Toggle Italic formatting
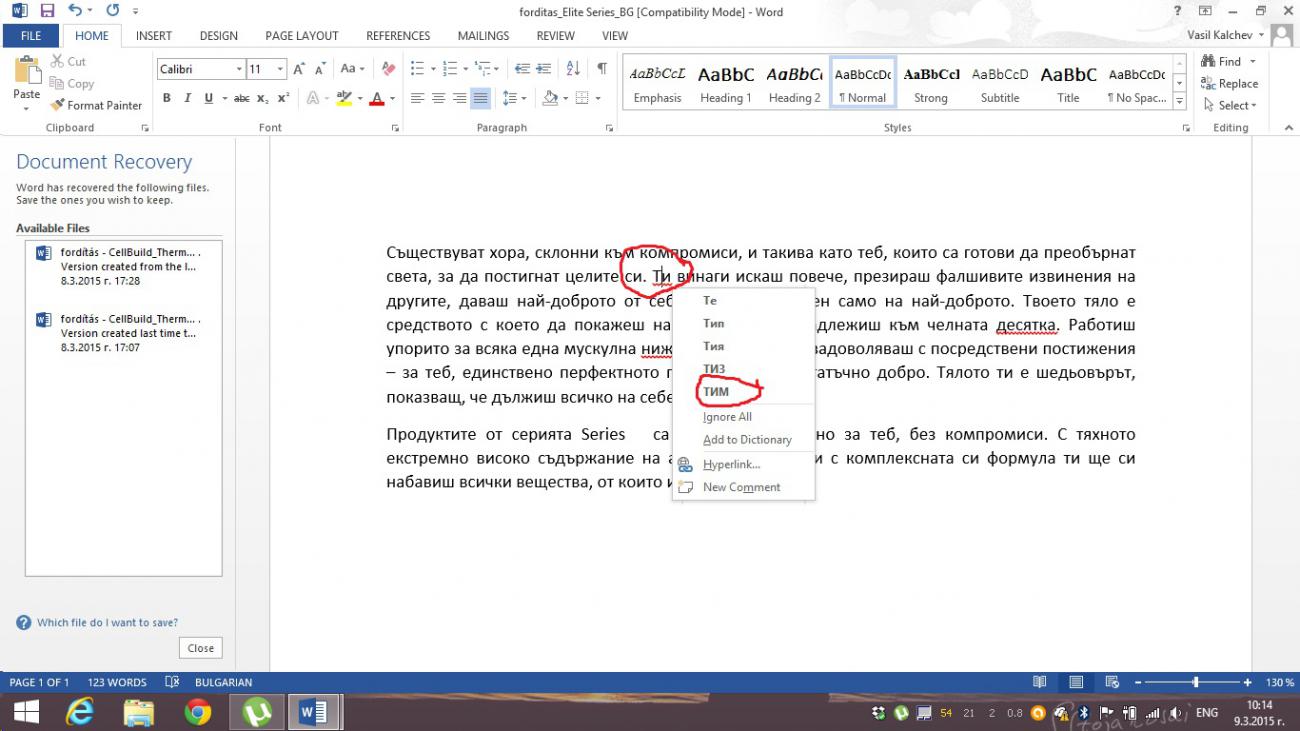The height and width of the screenshot is (731, 1300). (x=187, y=98)
